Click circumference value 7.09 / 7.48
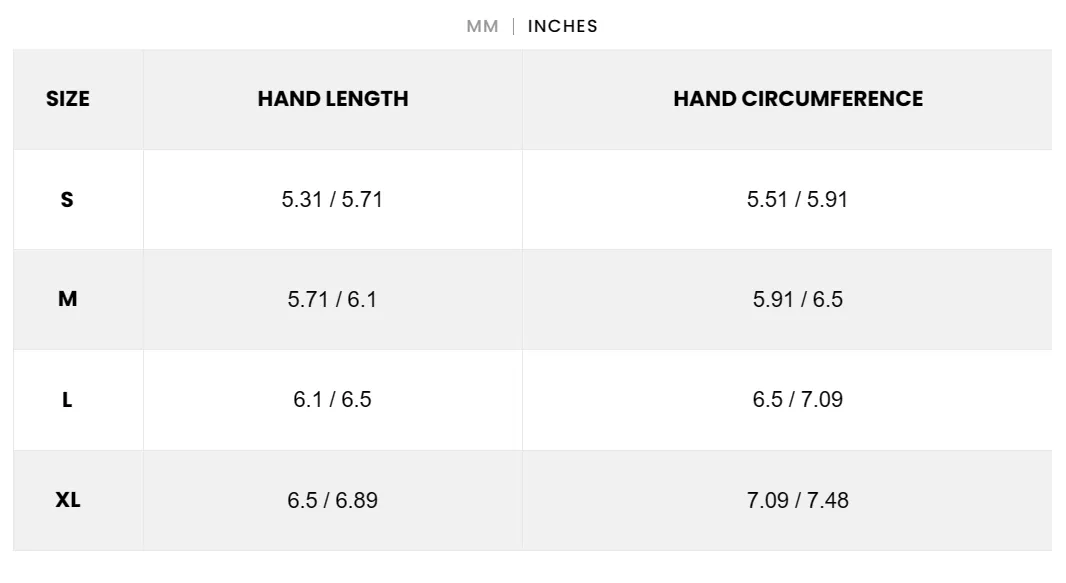The width and height of the screenshot is (1066, 583). 797,500
